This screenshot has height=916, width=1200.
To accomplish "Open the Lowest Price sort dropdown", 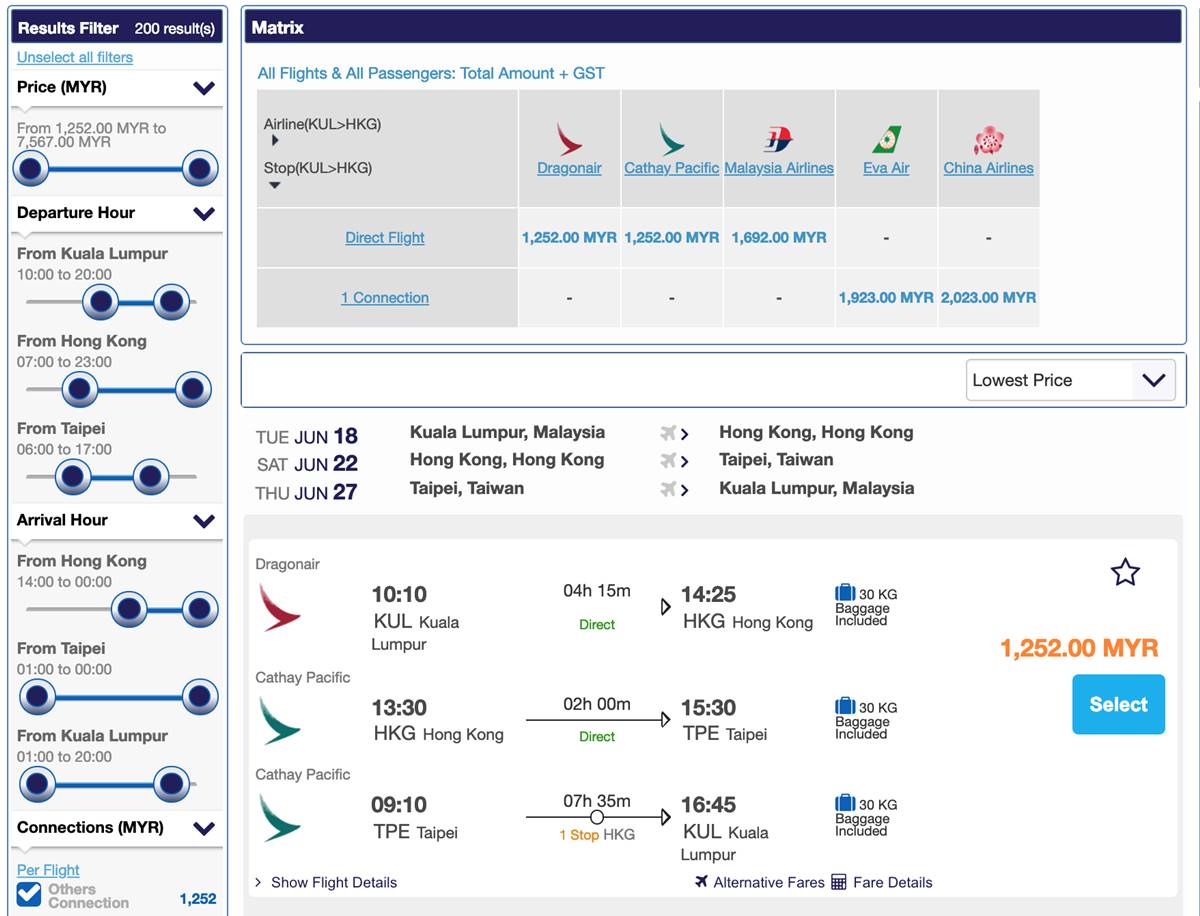I will coord(1070,380).
